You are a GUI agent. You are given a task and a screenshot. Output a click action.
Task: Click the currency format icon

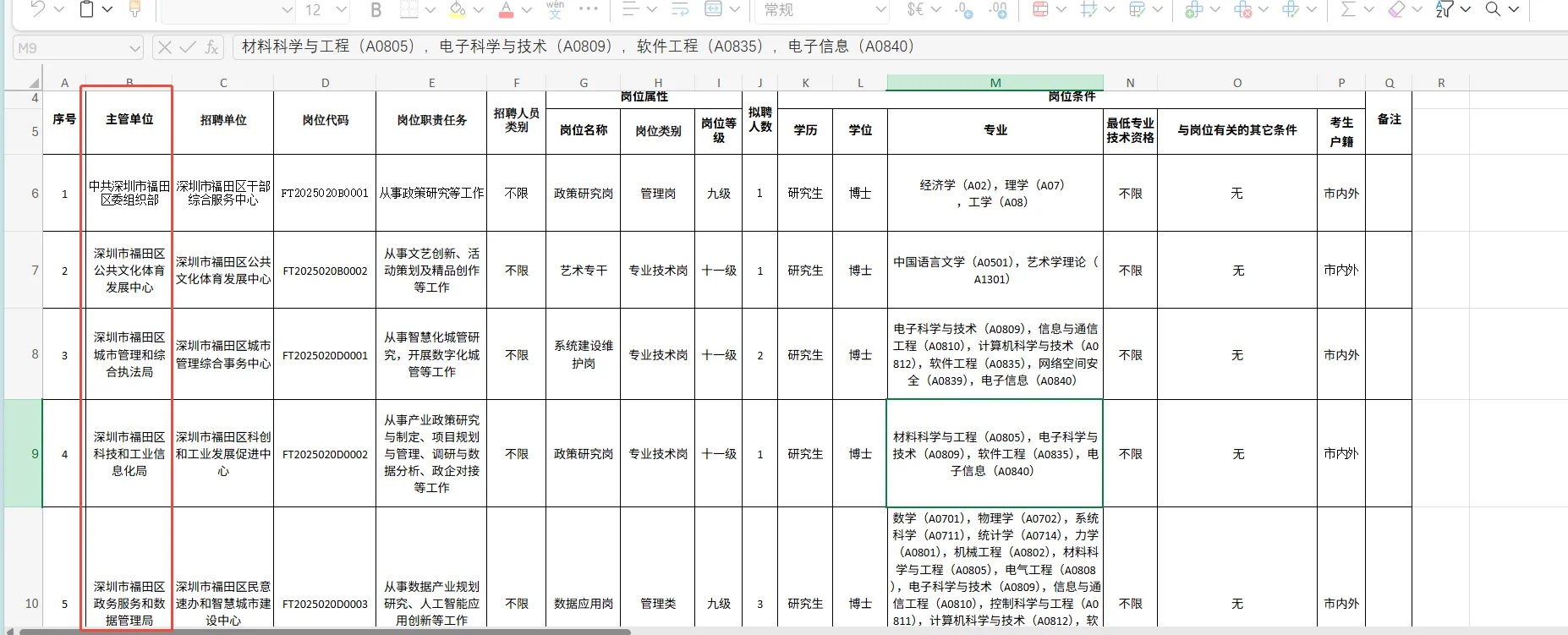click(x=915, y=9)
